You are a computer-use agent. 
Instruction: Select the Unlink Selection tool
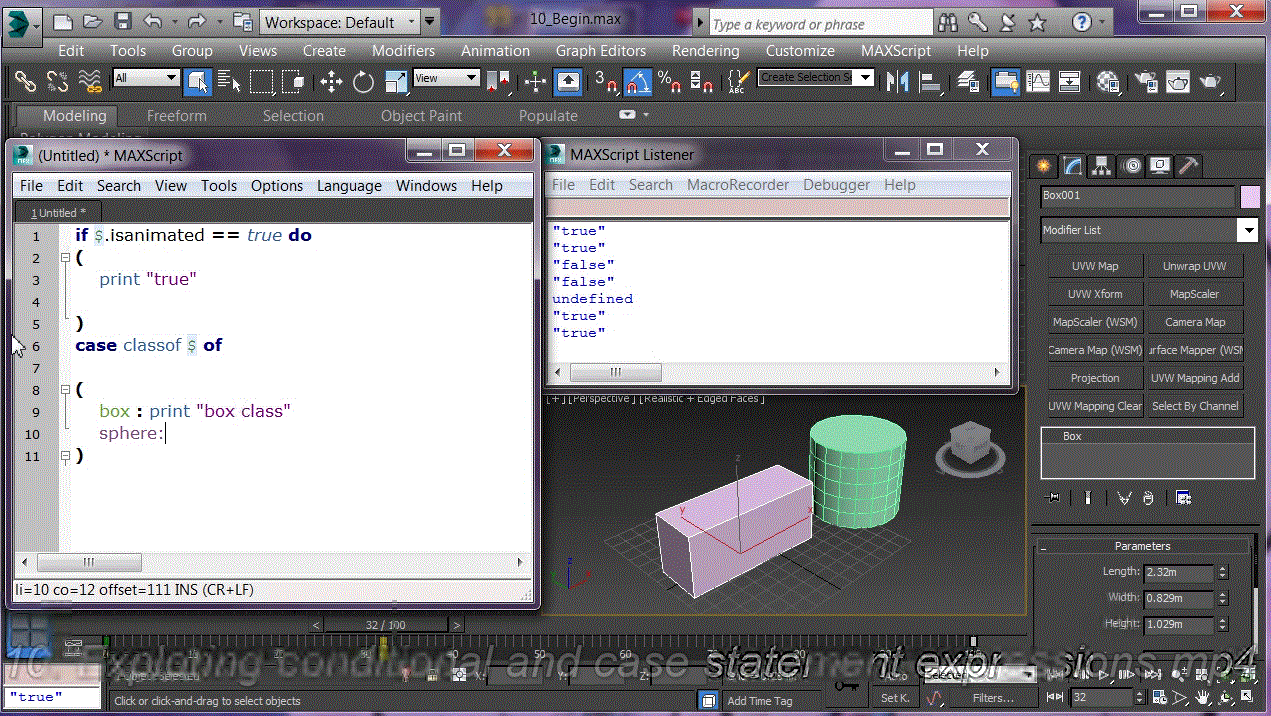point(58,81)
